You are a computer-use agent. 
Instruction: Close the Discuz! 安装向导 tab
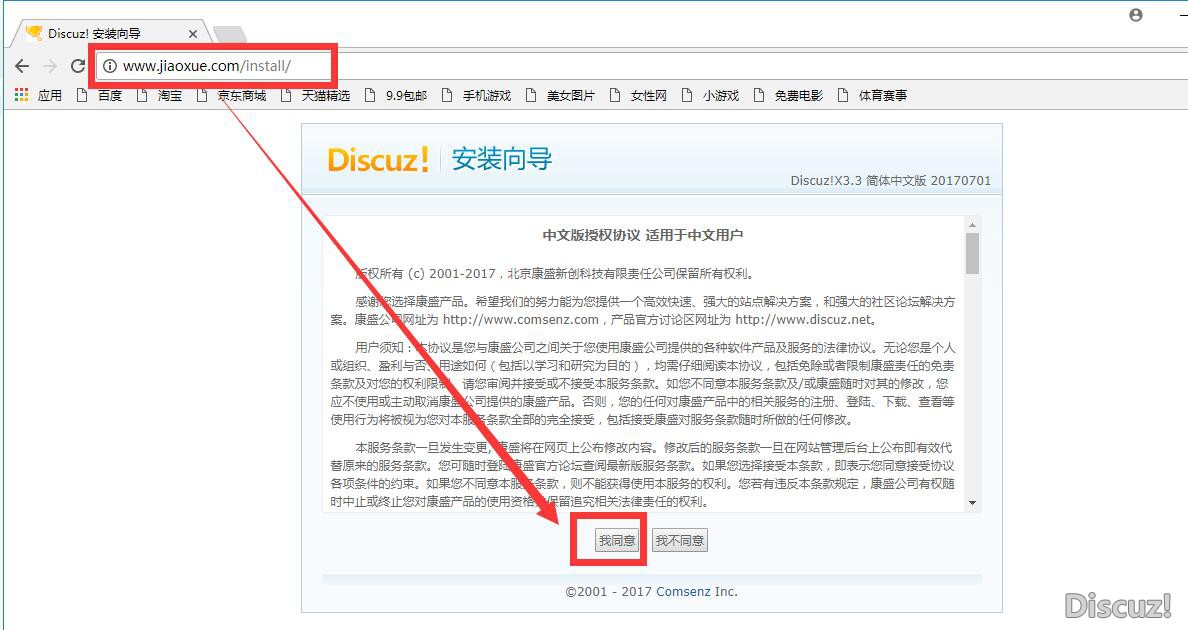tap(192, 33)
